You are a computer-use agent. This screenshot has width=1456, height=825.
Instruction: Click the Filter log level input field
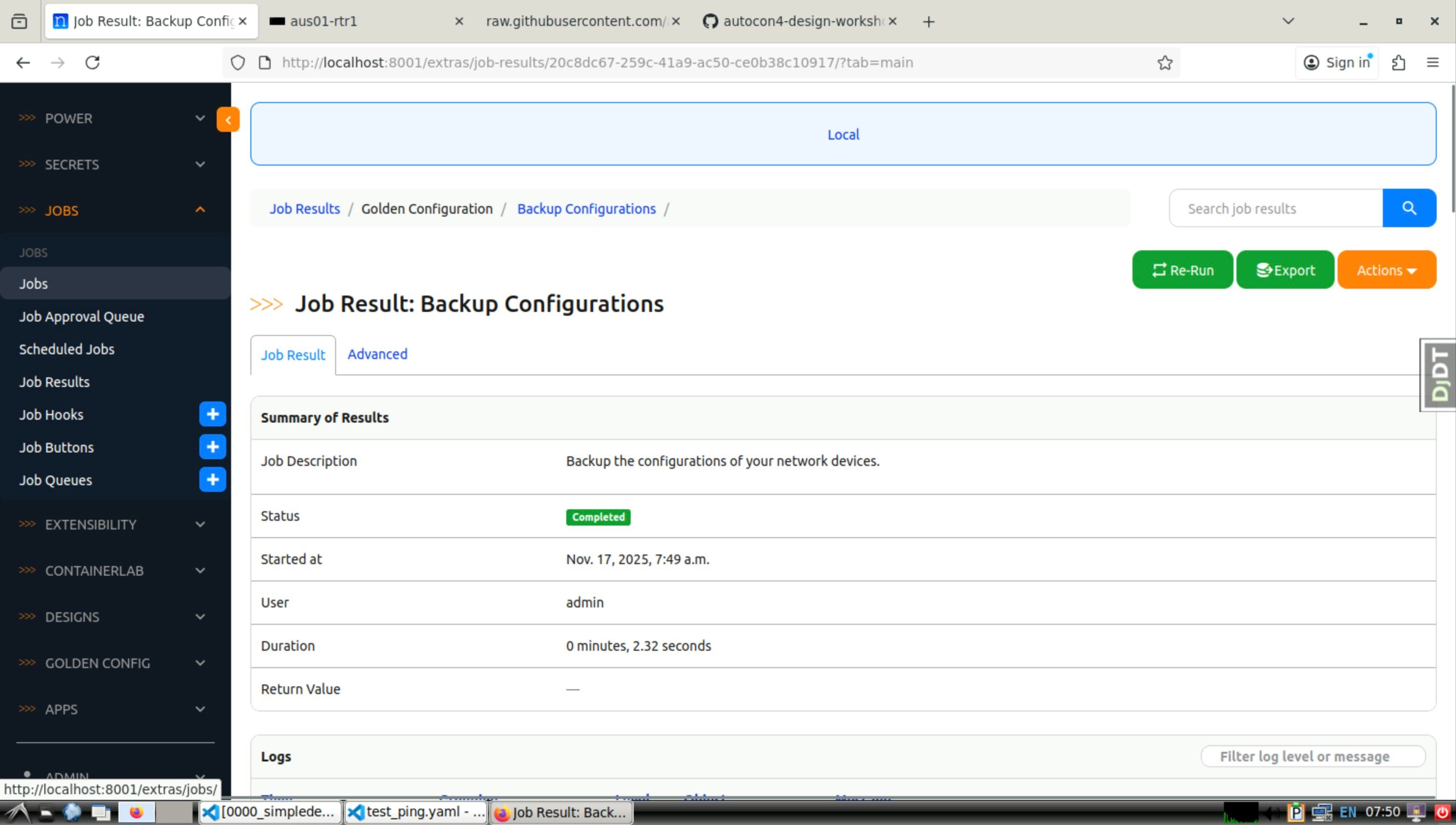[1313, 757]
